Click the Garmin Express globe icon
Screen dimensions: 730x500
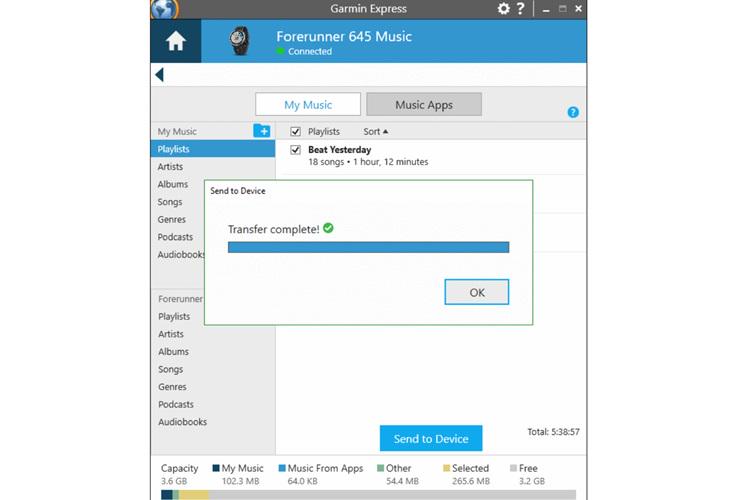pos(164,8)
